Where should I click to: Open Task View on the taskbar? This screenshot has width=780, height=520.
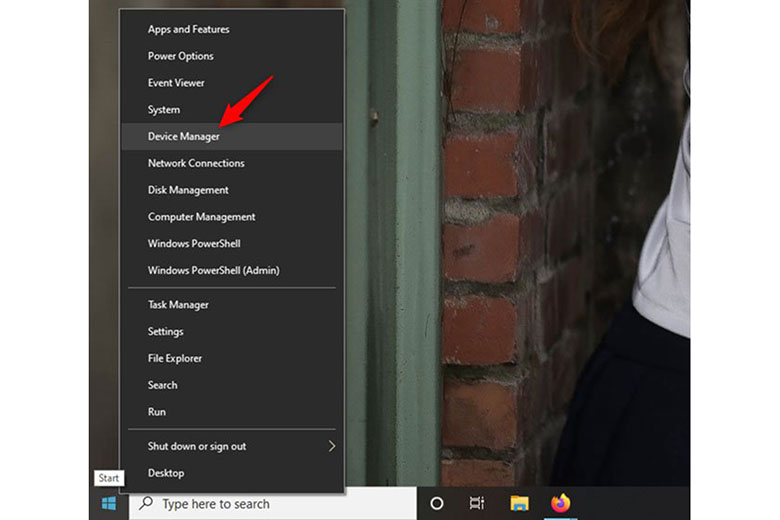(477, 504)
